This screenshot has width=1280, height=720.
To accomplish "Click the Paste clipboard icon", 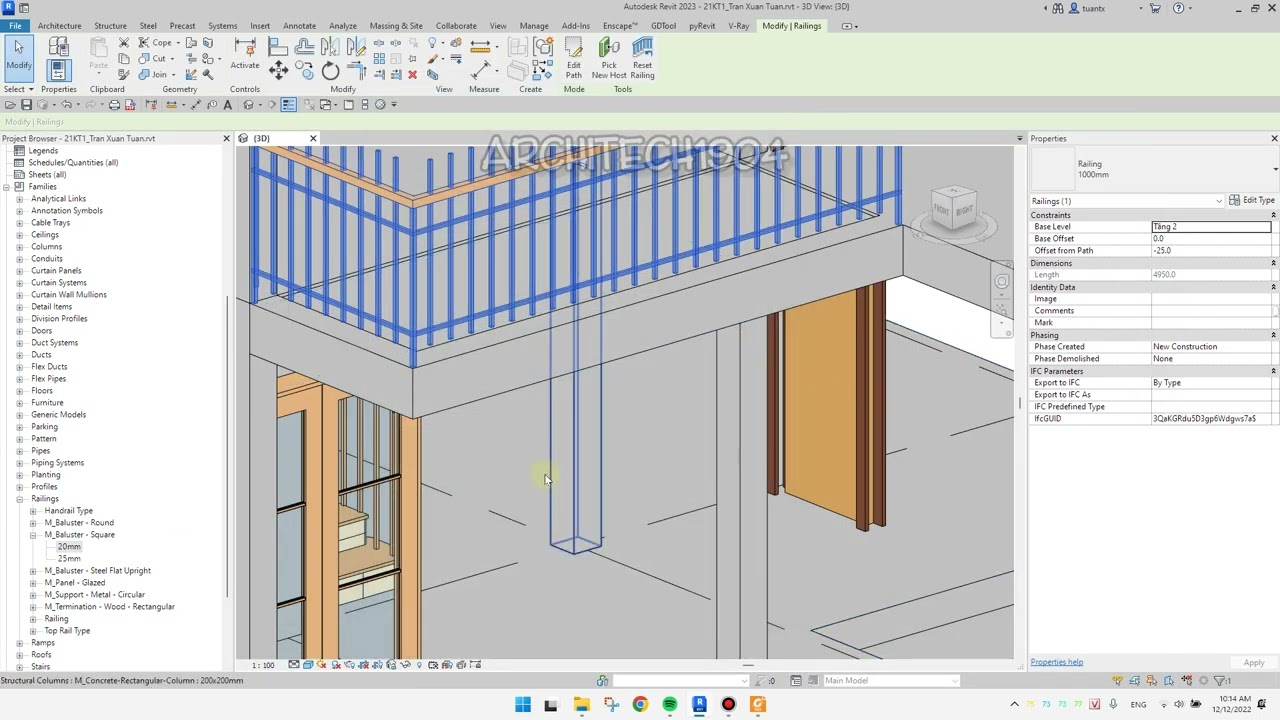I will click(x=98, y=52).
